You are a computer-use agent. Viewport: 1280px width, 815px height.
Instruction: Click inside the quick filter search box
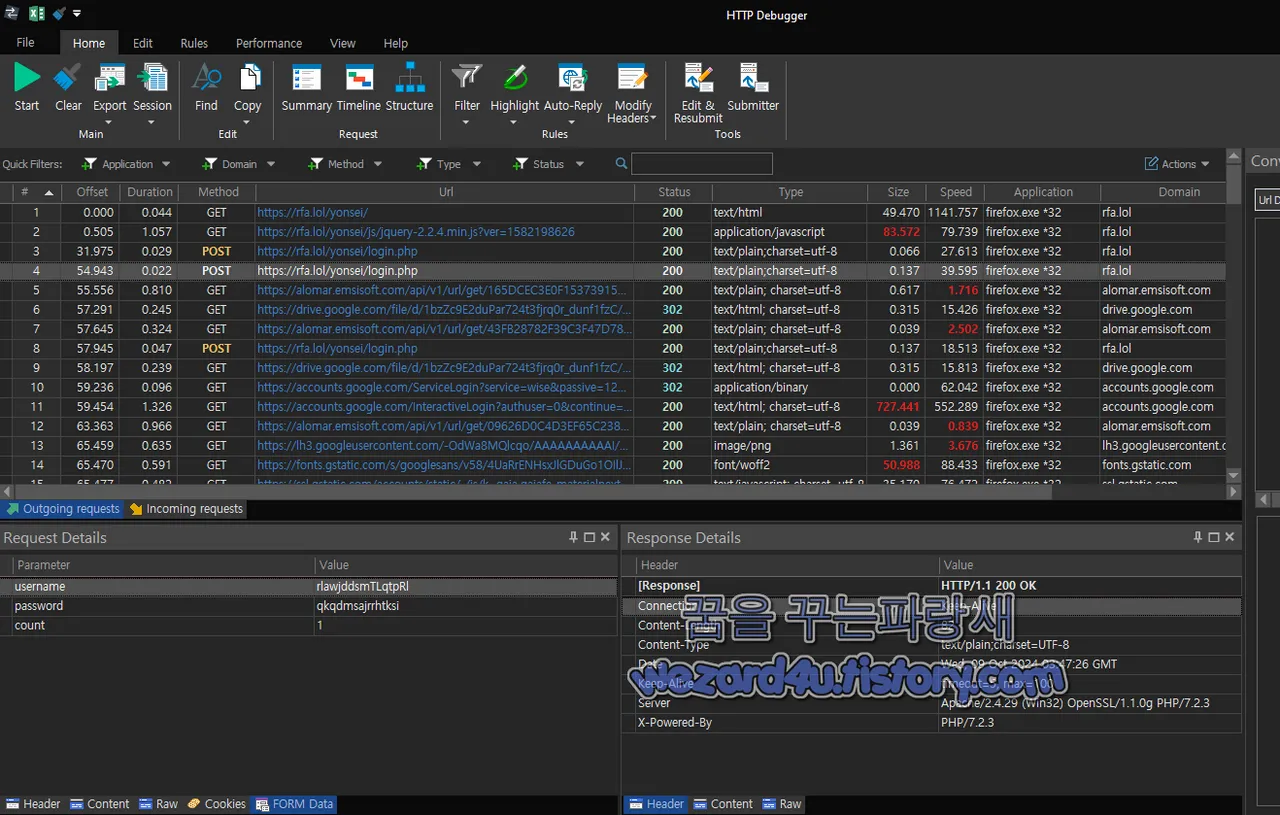point(700,163)
